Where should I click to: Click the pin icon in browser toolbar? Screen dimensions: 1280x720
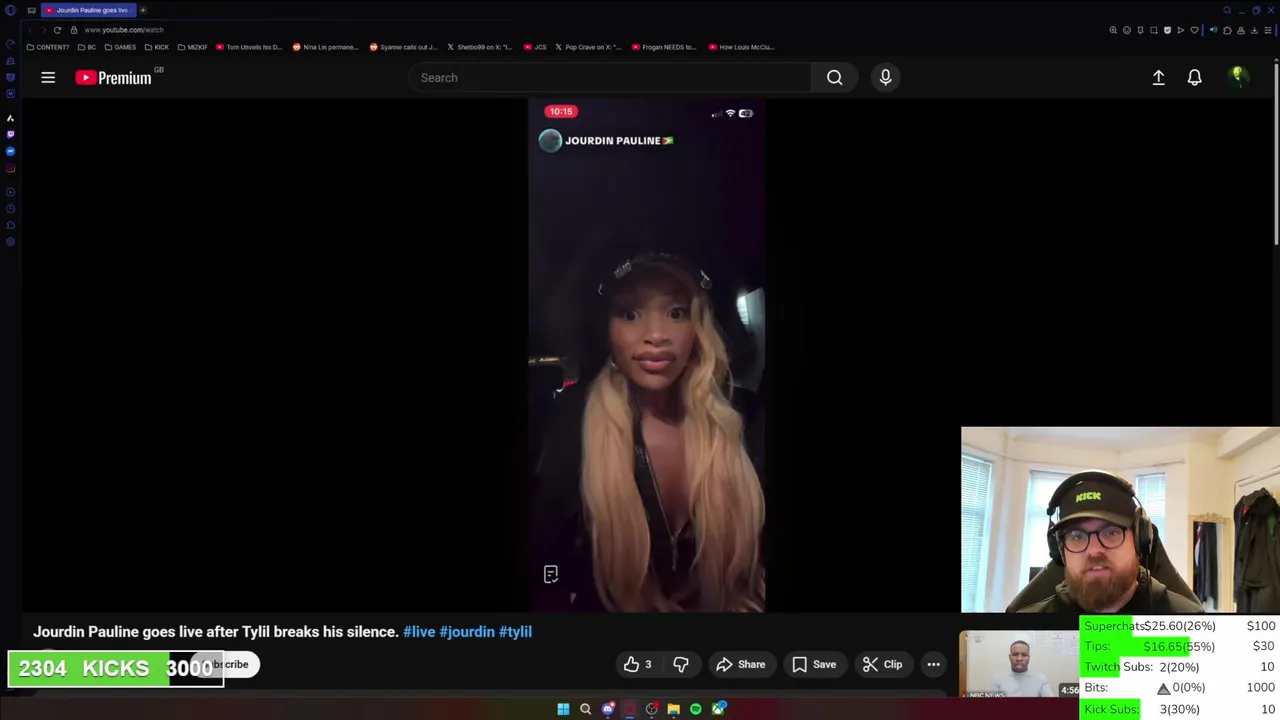[x=1140, y=30]
